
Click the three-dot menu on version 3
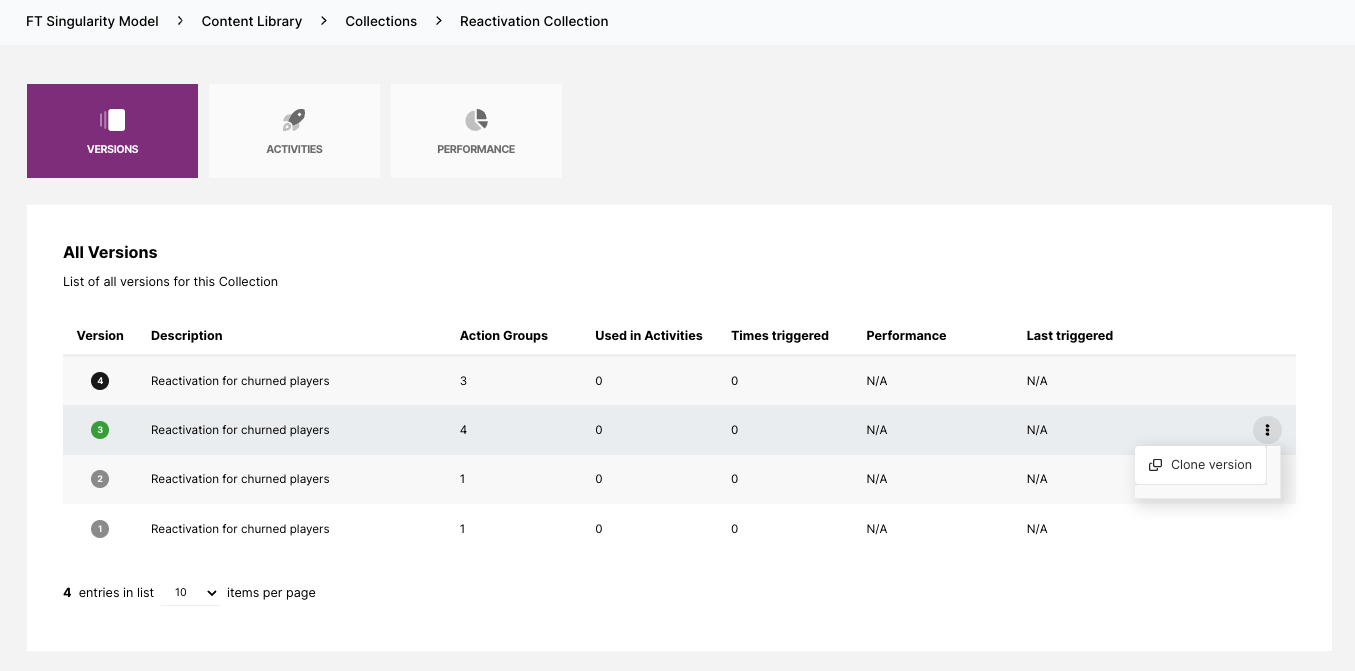click(1267, 430)
